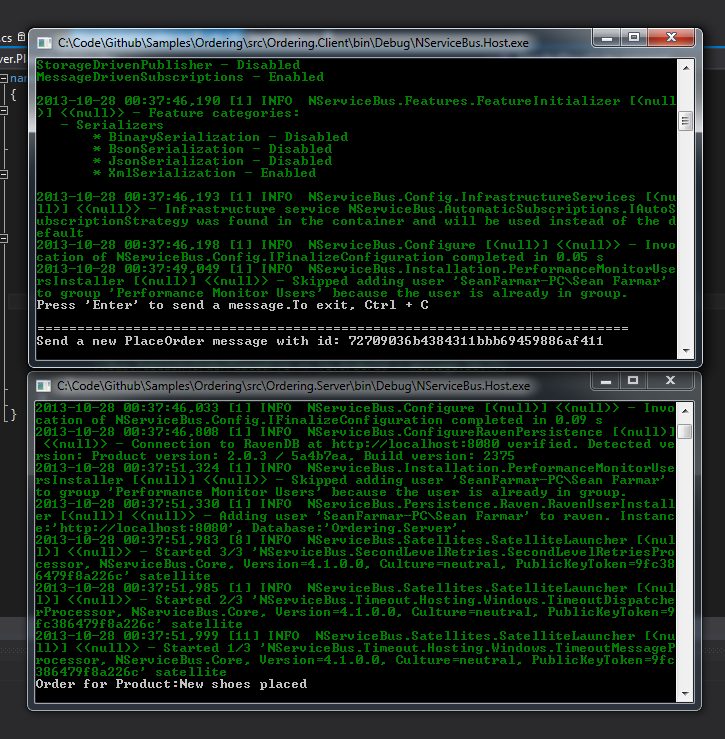Click the Ordering.Server console window app icon
This screenshot has height=739, width=725.
pos(44,386)
